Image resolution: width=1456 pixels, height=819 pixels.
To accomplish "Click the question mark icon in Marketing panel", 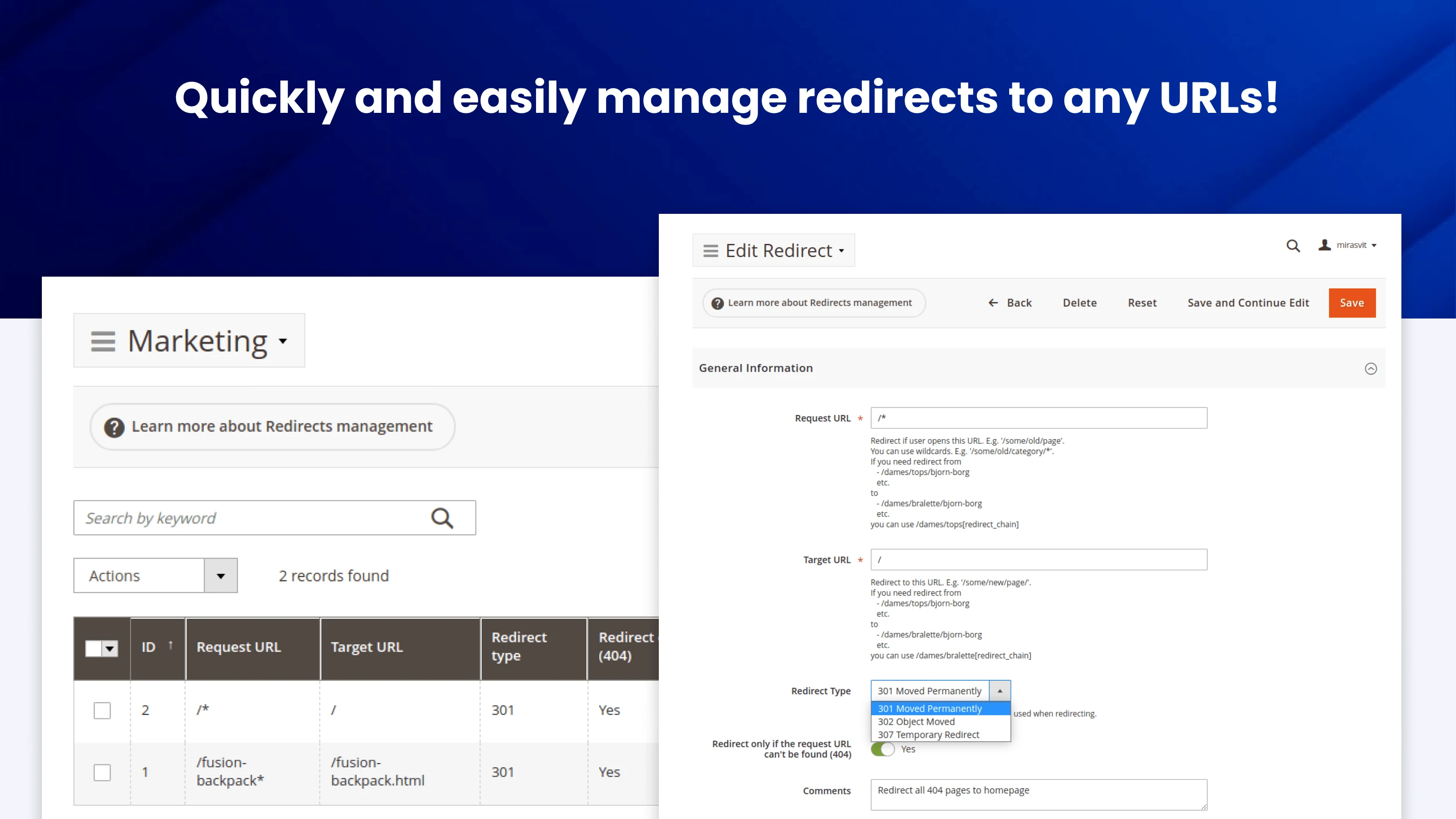I will 114,427.
